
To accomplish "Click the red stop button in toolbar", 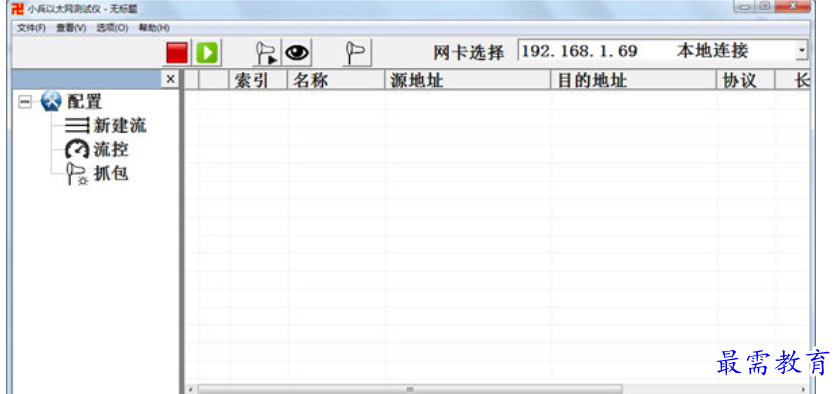I will (x=177, y=53).
